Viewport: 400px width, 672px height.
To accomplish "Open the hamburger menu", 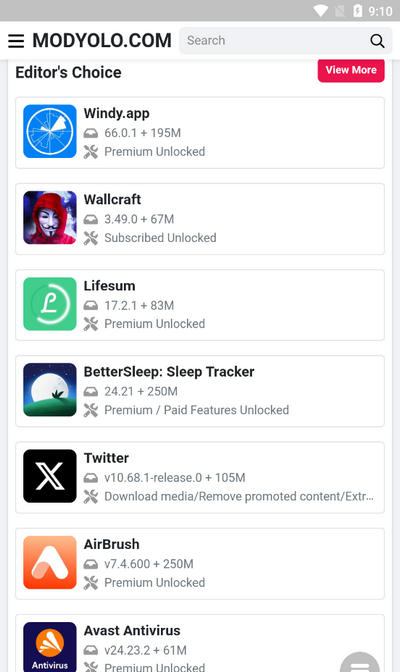I will click(16, 41).
